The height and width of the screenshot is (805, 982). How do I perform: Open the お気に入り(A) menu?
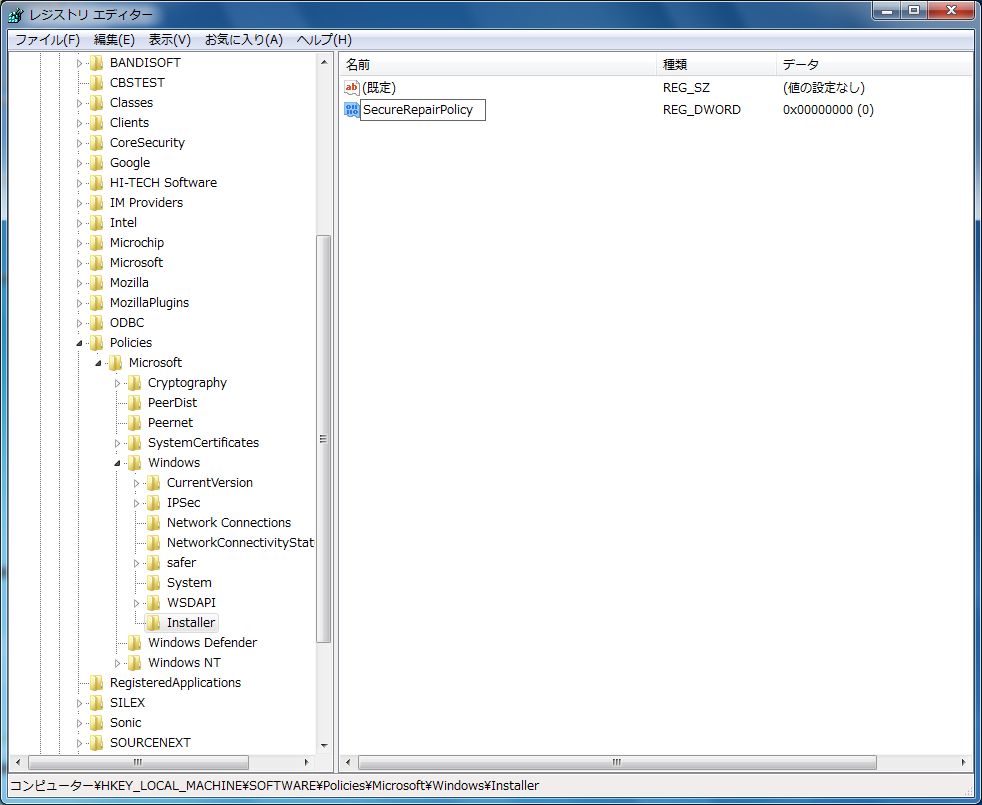coord(244,39)
